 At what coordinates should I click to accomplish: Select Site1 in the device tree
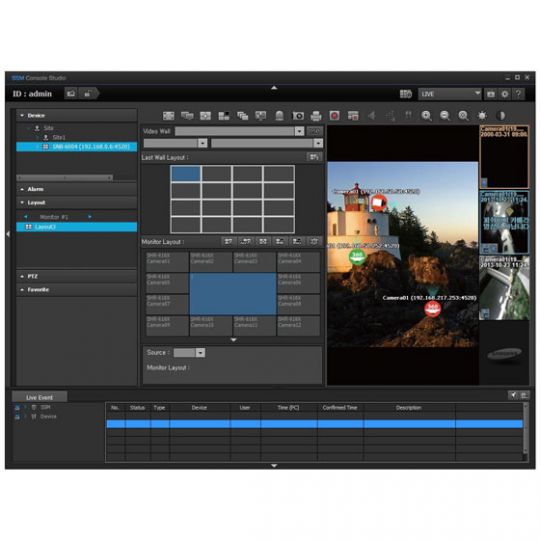[59, 137]
